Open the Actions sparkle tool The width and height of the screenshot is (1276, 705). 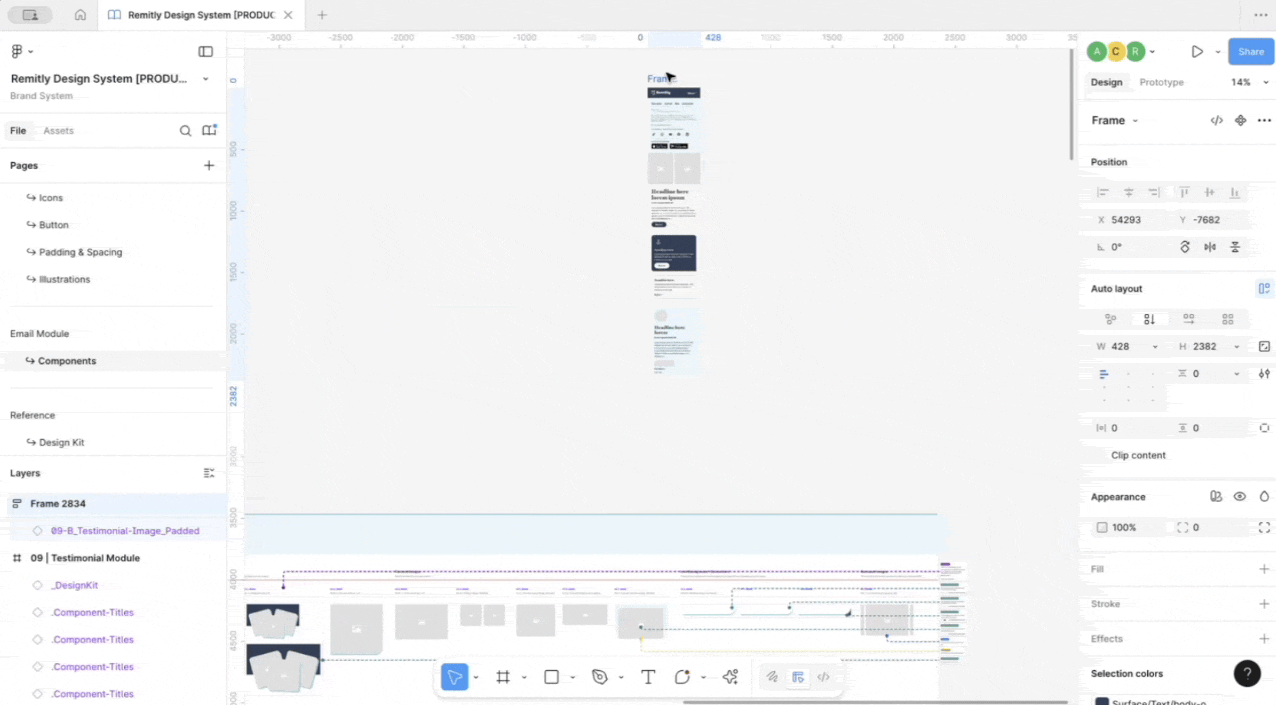click(x=731, y=677)
